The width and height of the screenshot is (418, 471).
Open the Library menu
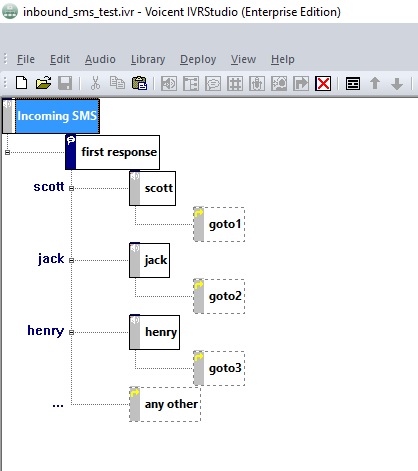coord(148,59)
